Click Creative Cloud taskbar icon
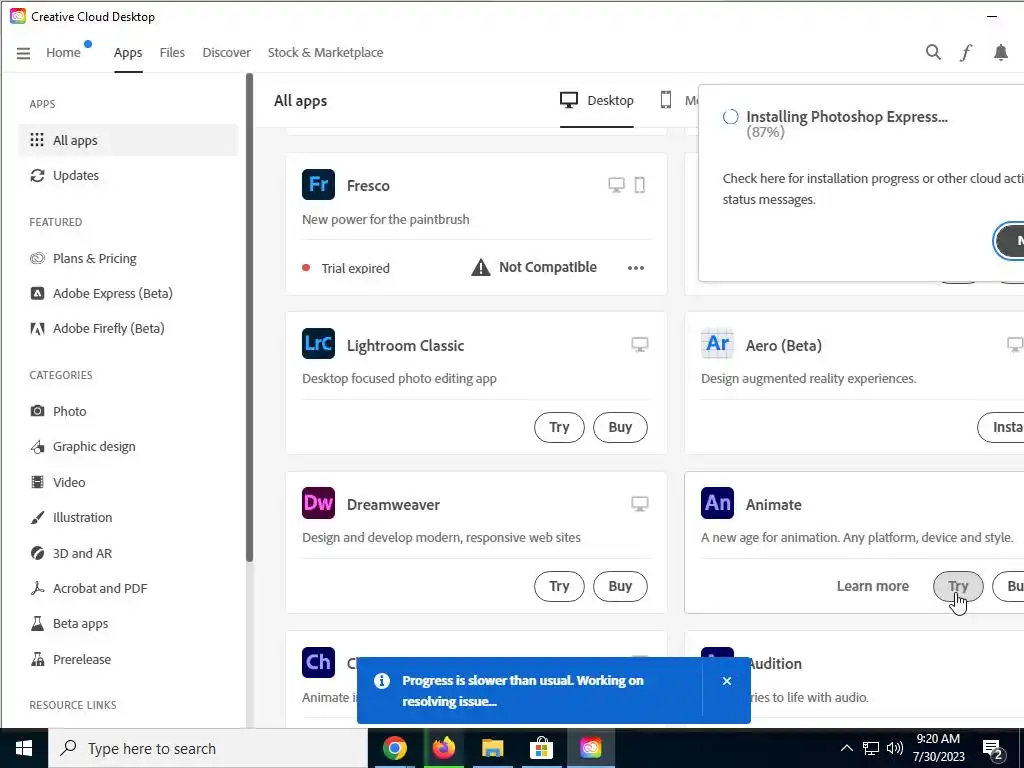 tap(590, 748)
